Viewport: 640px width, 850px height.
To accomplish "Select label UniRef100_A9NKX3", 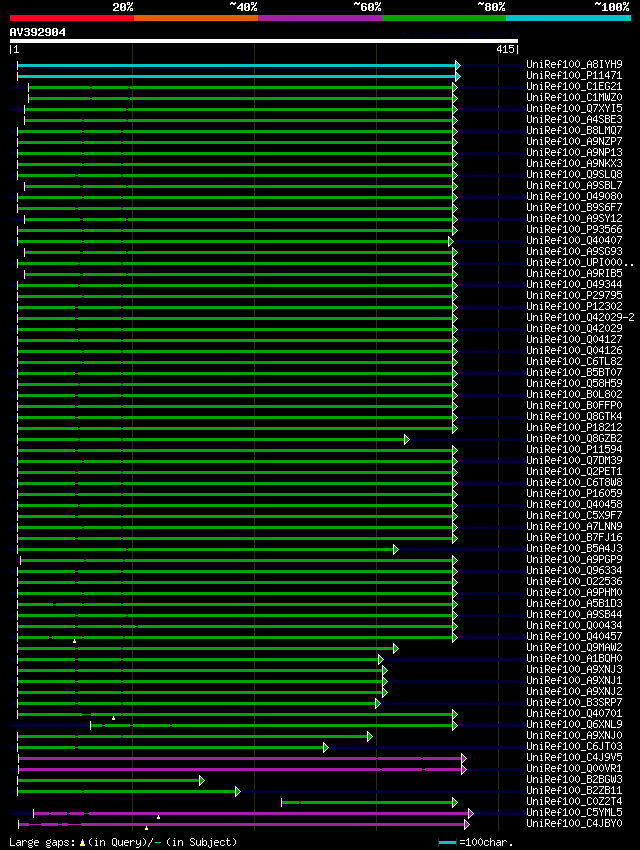I will coord(574,163).
